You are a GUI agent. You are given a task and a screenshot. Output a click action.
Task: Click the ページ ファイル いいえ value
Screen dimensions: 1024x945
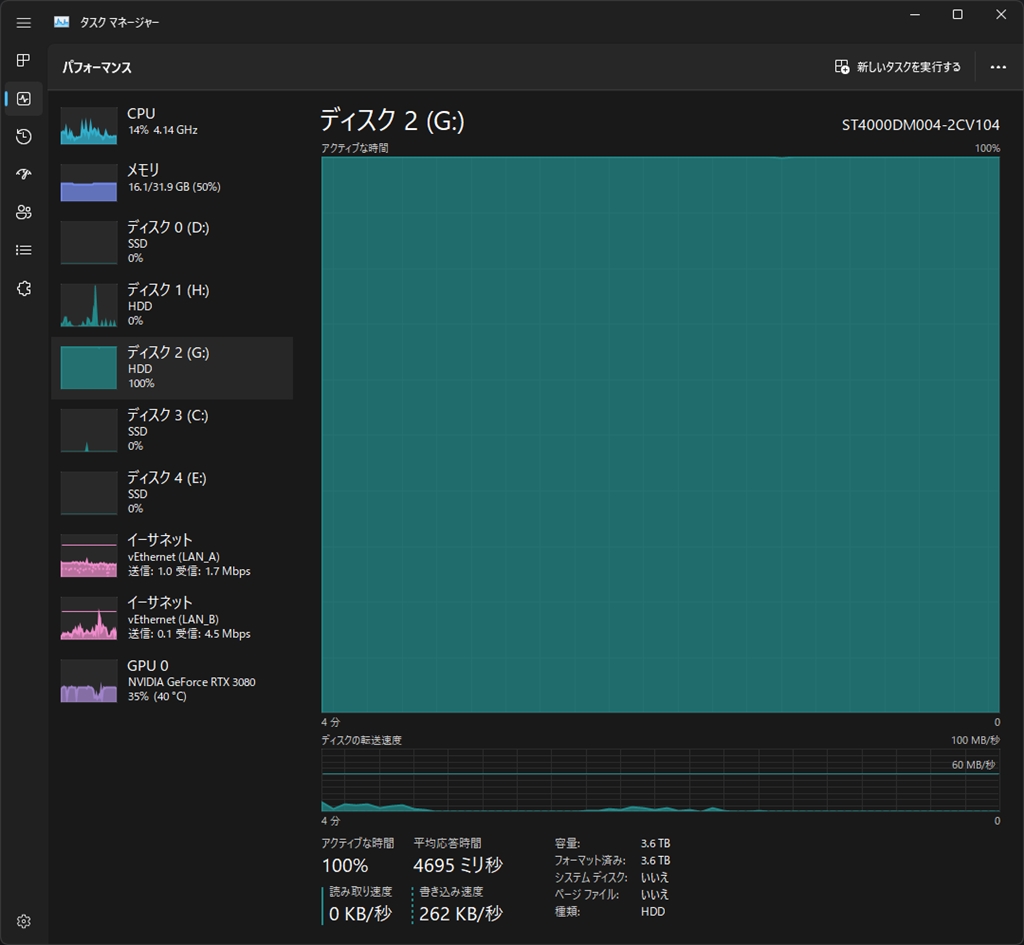coord(654,894)
